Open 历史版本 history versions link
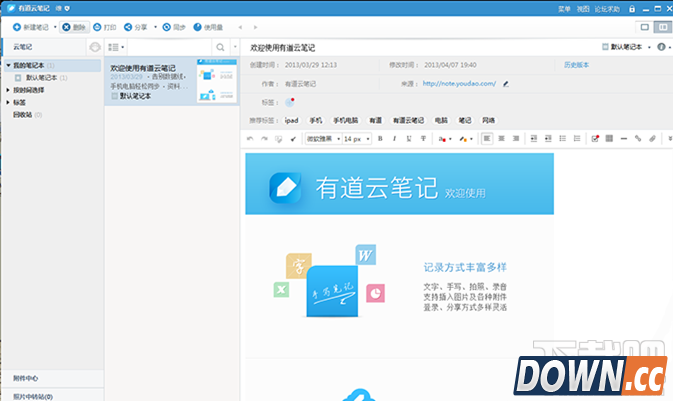Image resolution: width=673 pixels, height=401 pixels. pos(576,65)
